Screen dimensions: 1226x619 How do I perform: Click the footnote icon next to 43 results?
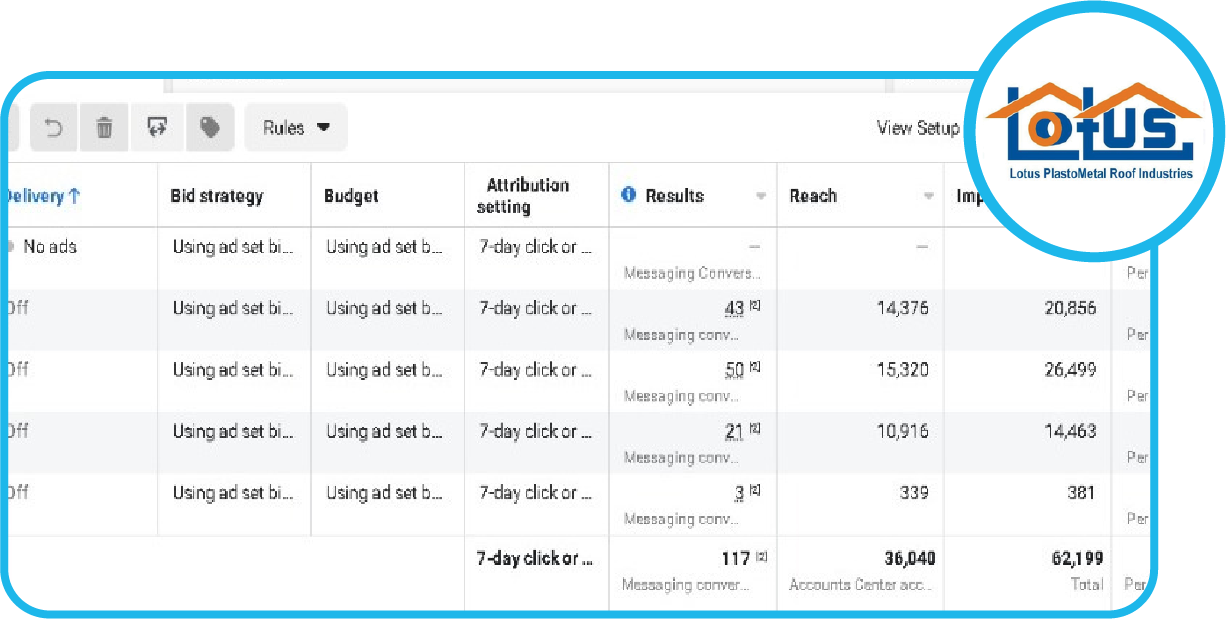point(755,306)
